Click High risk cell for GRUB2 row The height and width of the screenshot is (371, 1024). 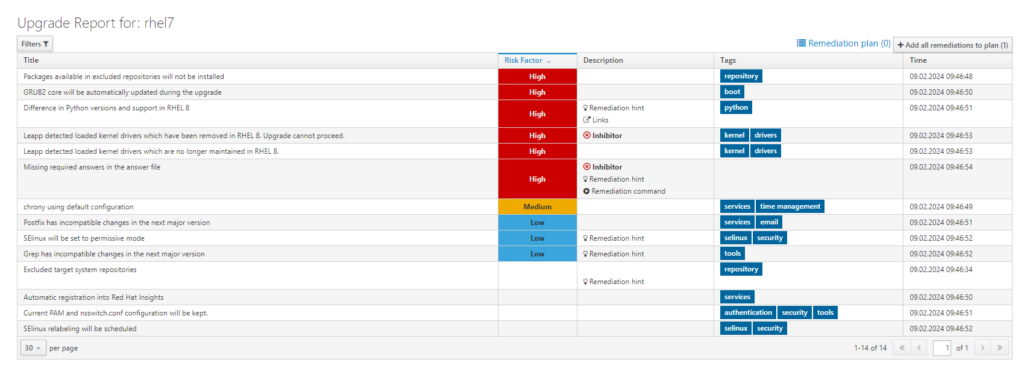[537, 92]
